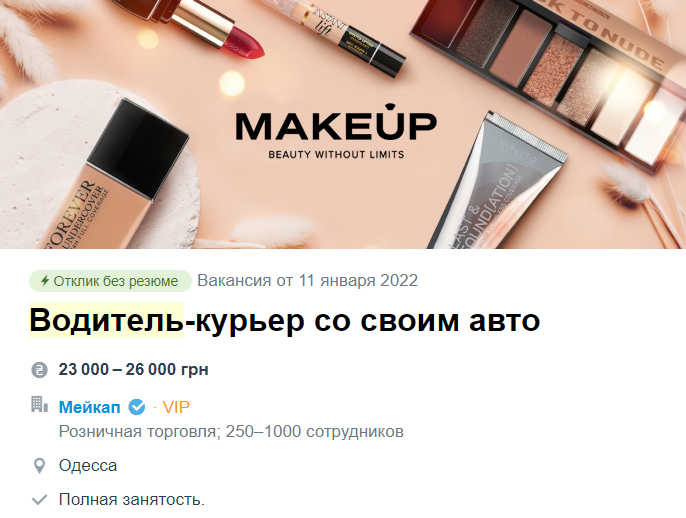The height and width of the screenshot is (518, 686).
Task: Click the checkmark icon beside Полная занятость
Action: 39,500
